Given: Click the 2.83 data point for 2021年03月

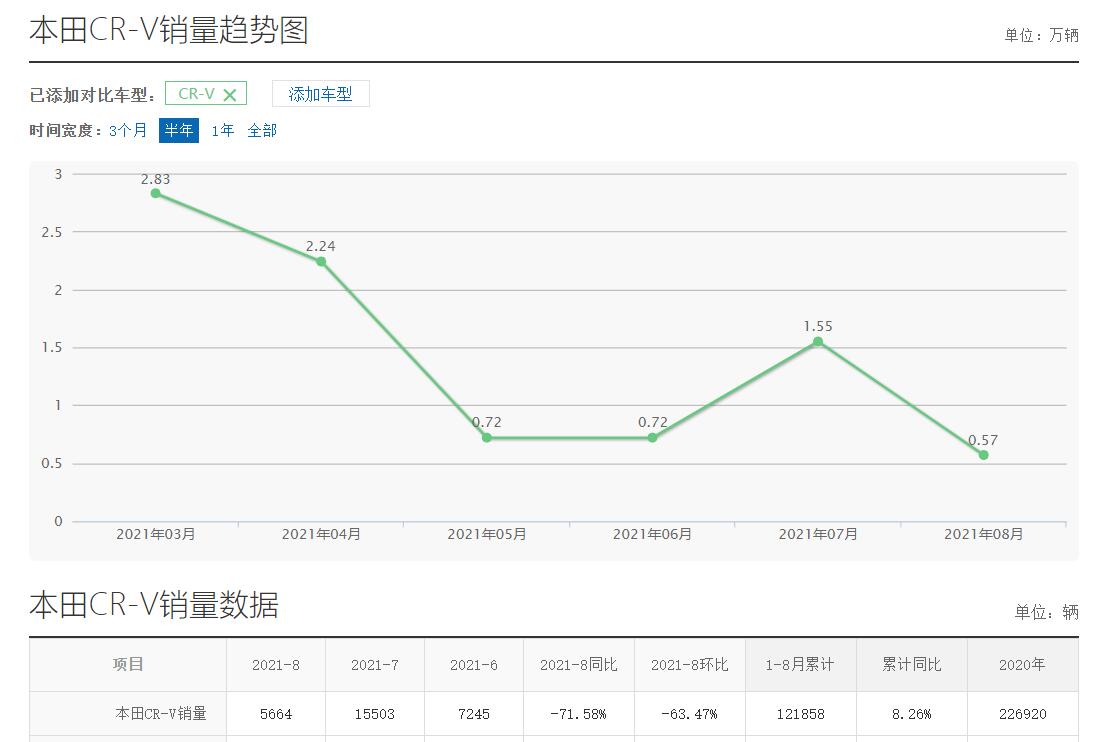Looking at the screenshot, I should 156,193.
